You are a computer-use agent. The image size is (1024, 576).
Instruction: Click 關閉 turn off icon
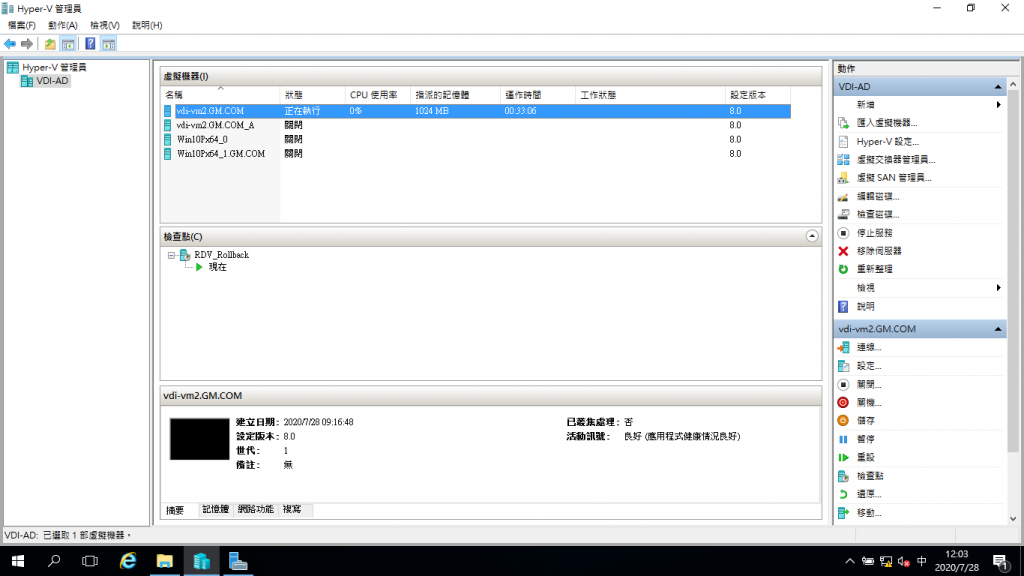(843, 385)
